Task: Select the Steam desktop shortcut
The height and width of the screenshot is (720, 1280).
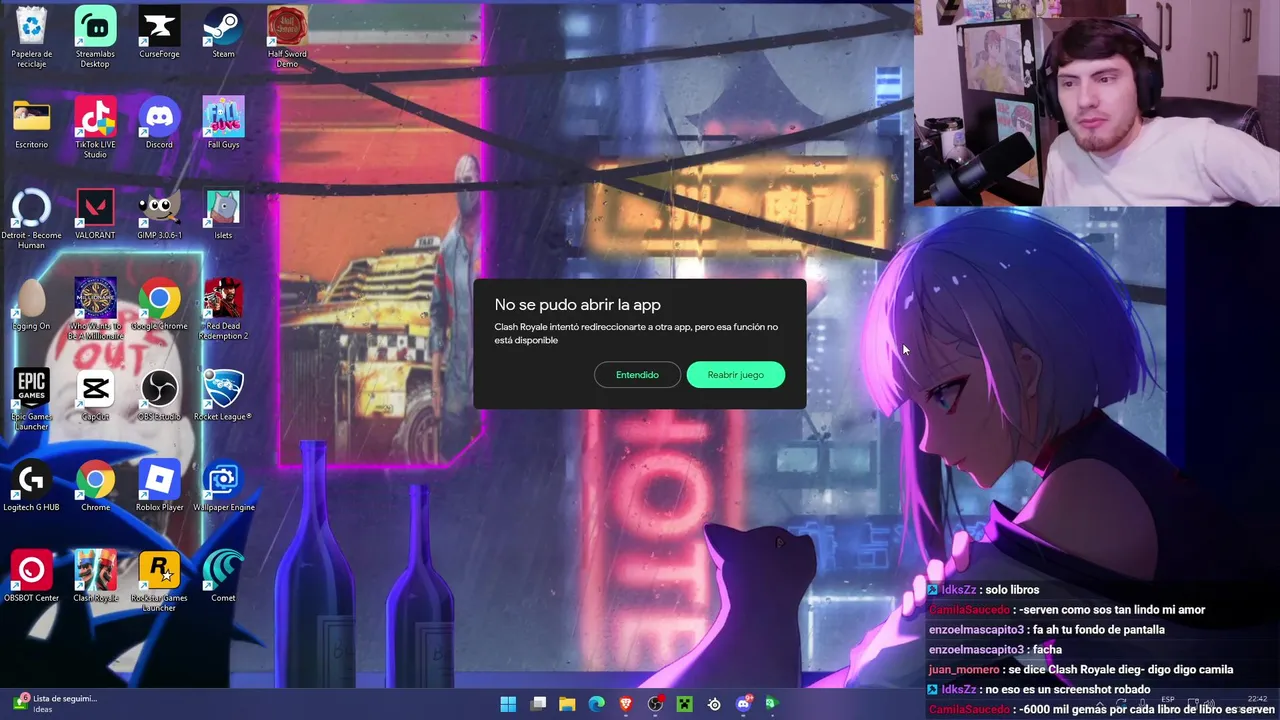Action: (x=223, y=33)
